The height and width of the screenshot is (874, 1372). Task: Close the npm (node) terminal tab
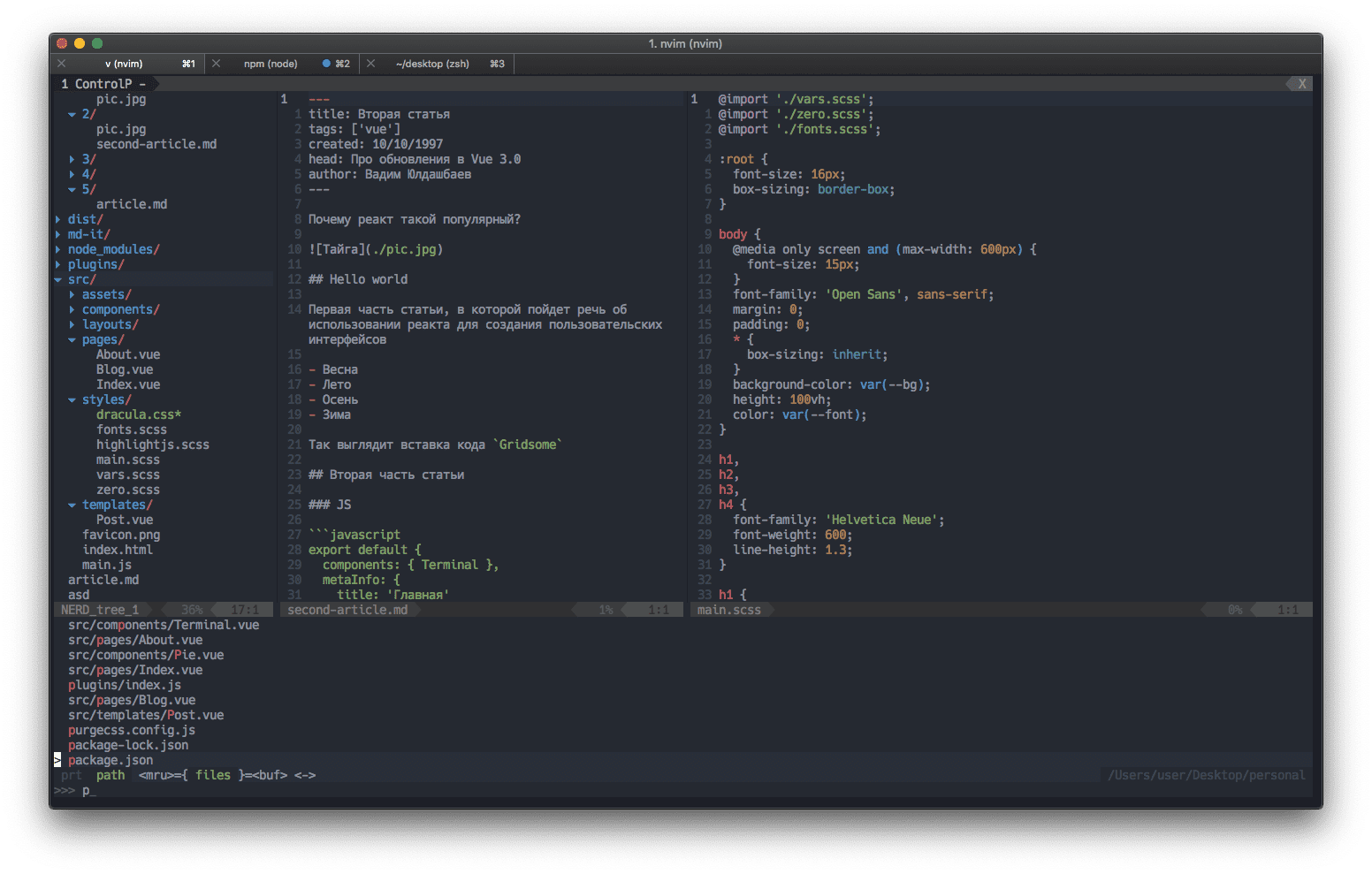[216, 64]
